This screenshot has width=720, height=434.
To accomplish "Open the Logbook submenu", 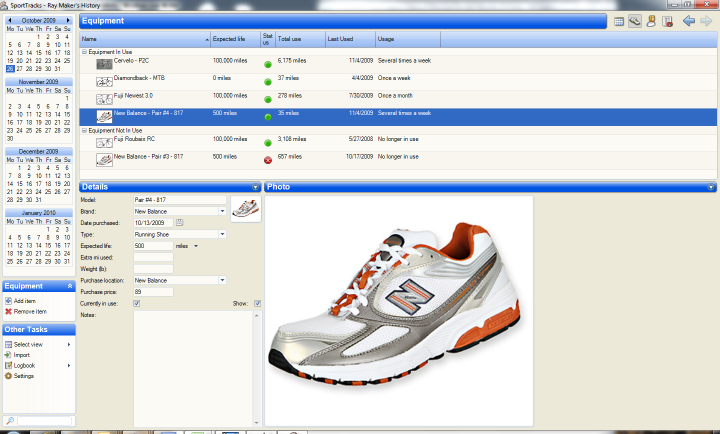I will coord(38,366).
